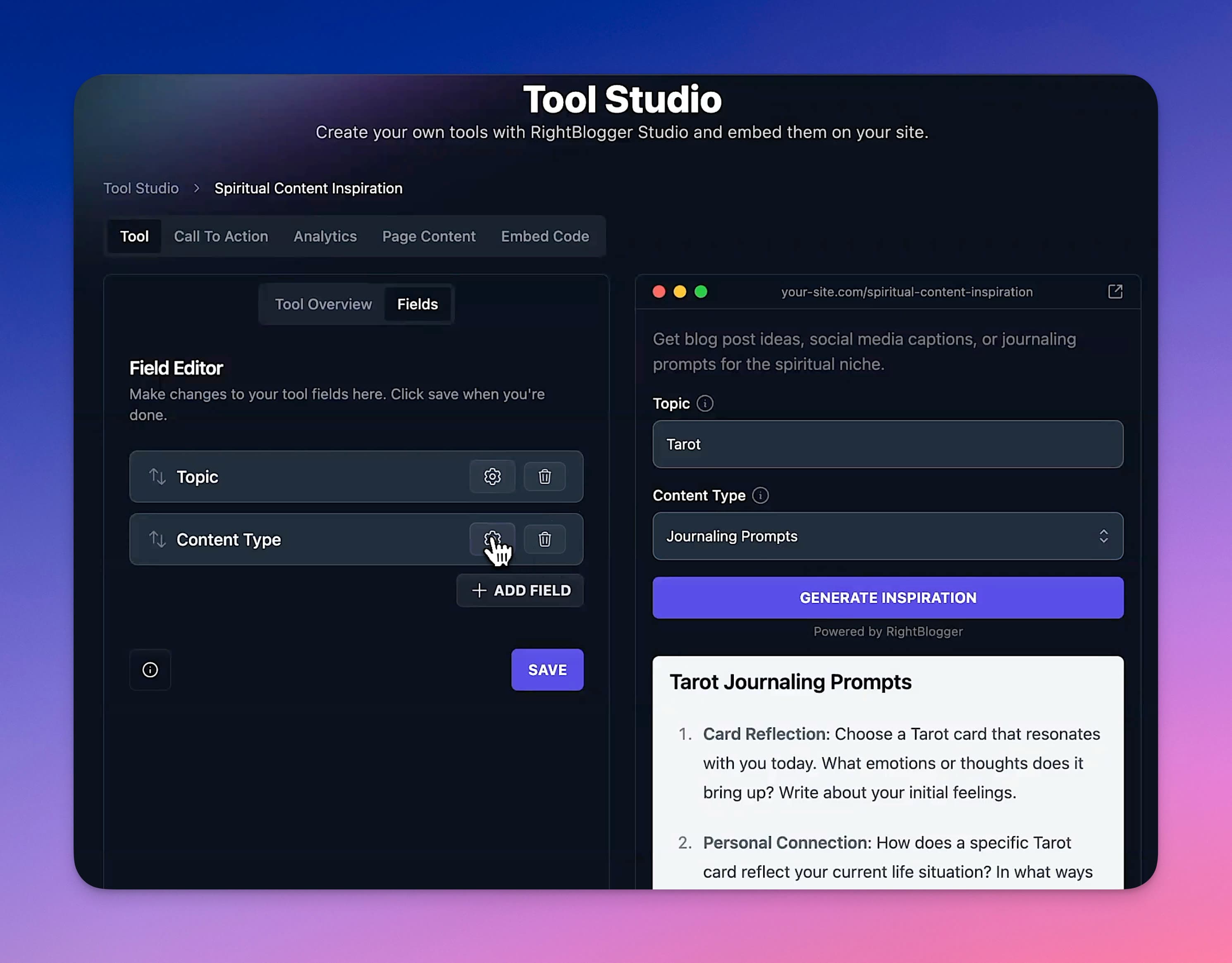Screen dimensions: 1232x963
Task: Click the info button beside Save
Action: [x=150, y=669]
